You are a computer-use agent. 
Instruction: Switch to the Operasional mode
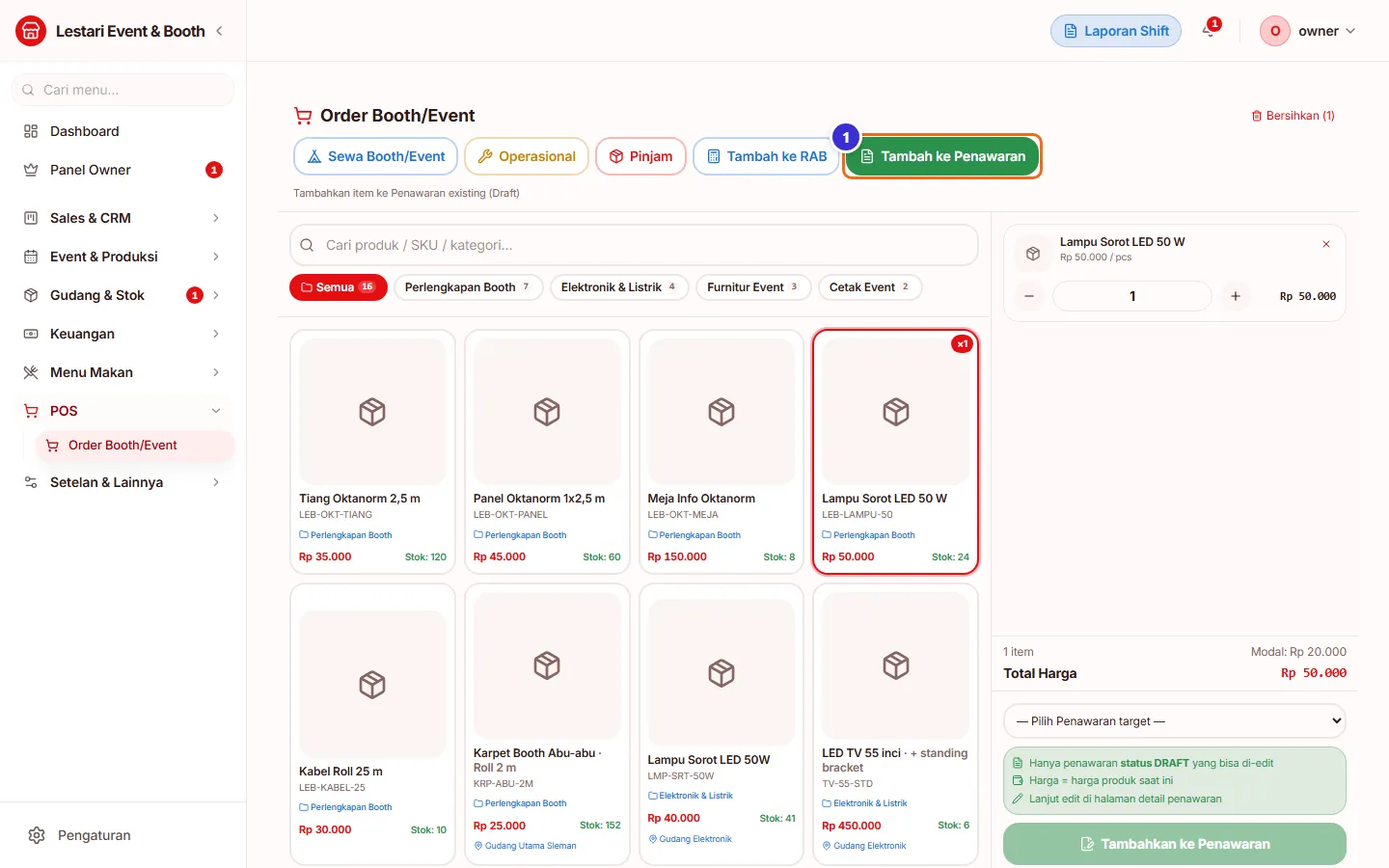(527, 156)
